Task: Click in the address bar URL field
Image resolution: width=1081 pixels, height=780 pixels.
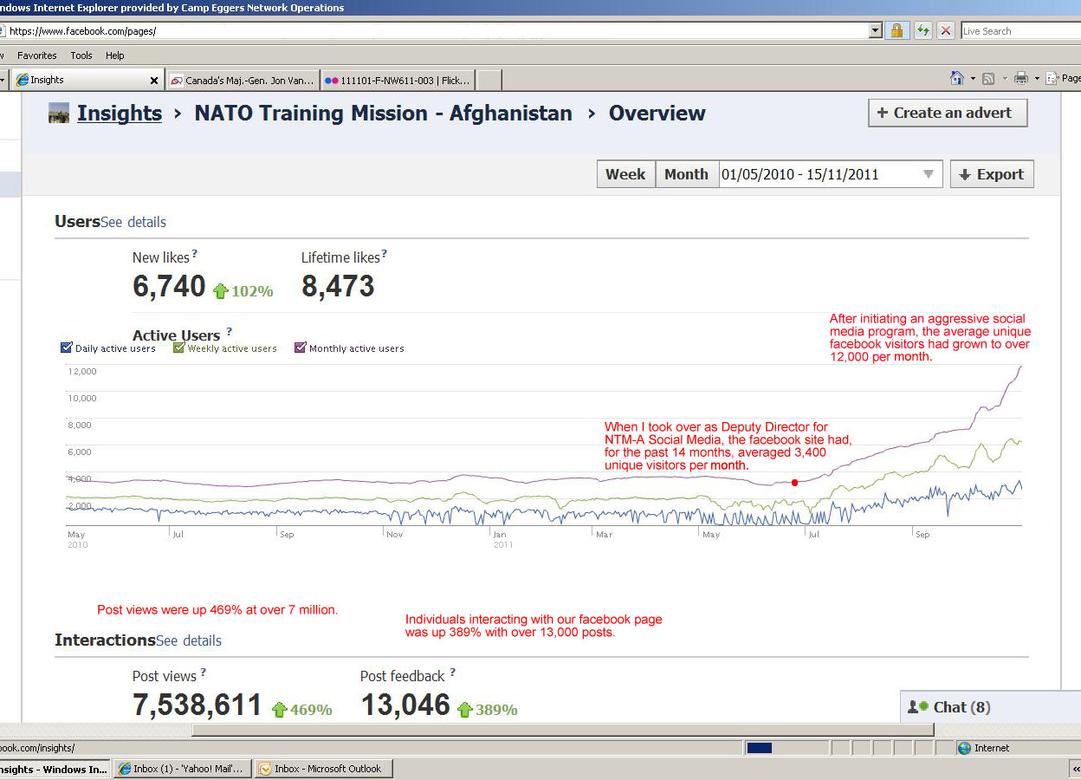Action: 434,31
